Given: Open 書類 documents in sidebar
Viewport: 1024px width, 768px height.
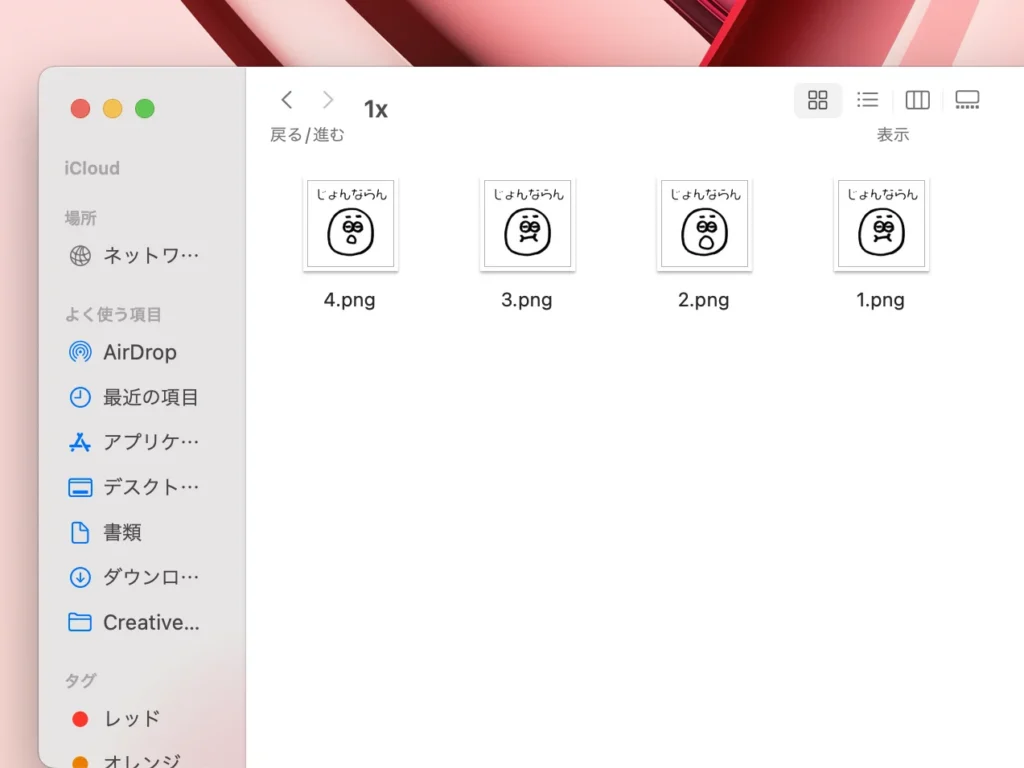Looking at the screenshot, I should coord(122,532).
